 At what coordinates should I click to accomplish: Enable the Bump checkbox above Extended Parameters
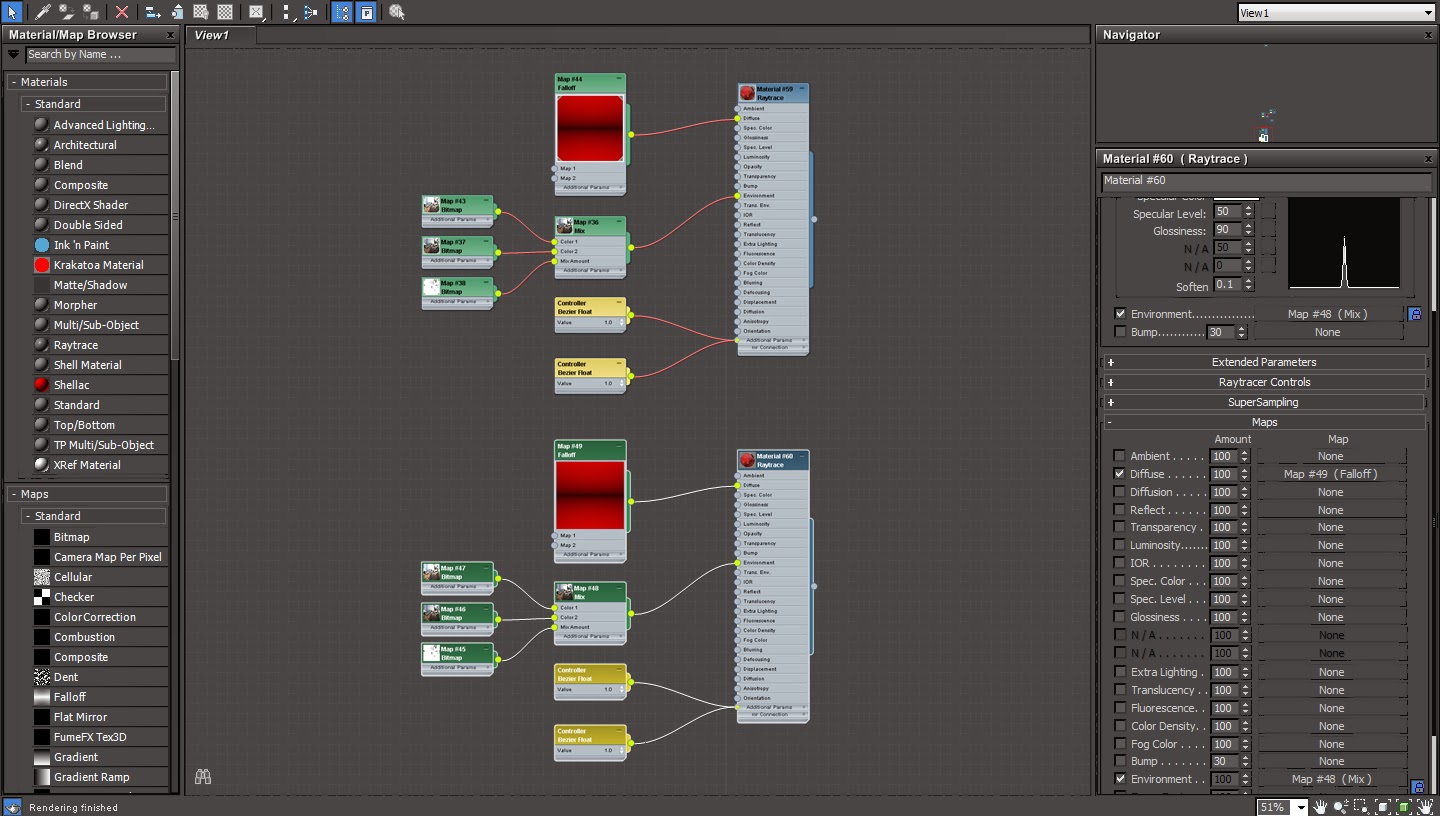[x=1120, y=332]
